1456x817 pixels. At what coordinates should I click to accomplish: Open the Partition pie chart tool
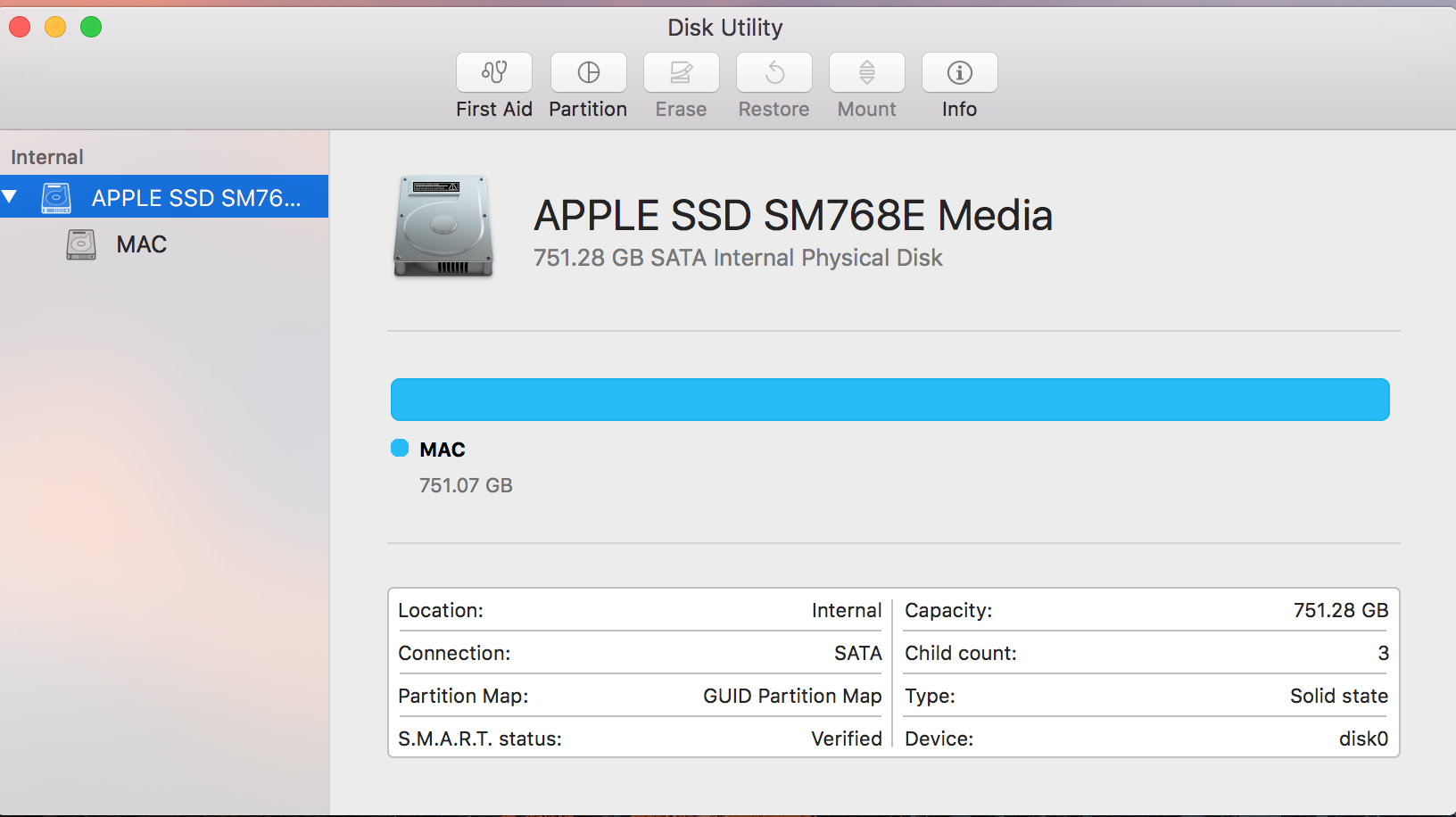pyautogui.click(x=589, y=72)
